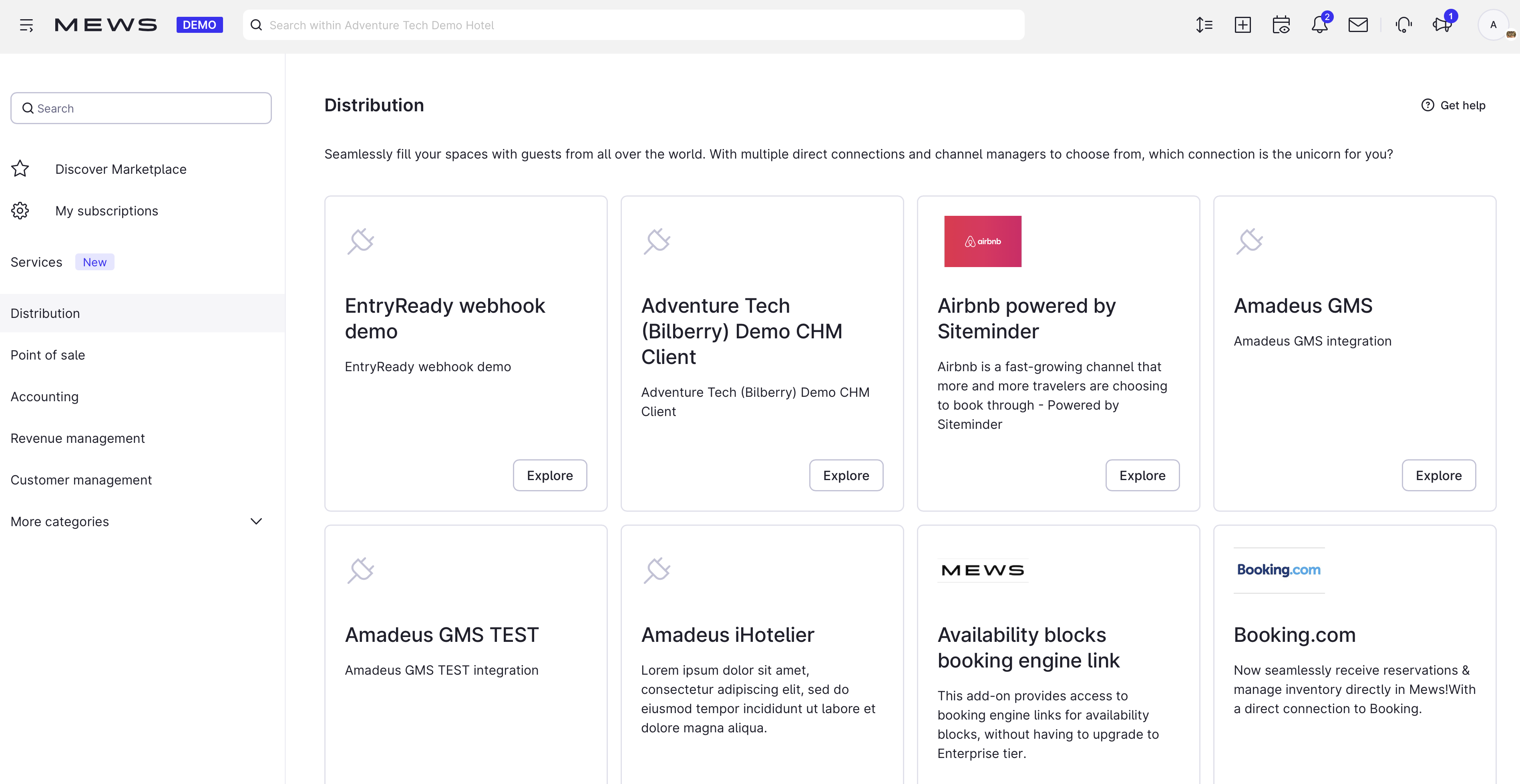Open the sort list icon in header

coord(1204,25)
